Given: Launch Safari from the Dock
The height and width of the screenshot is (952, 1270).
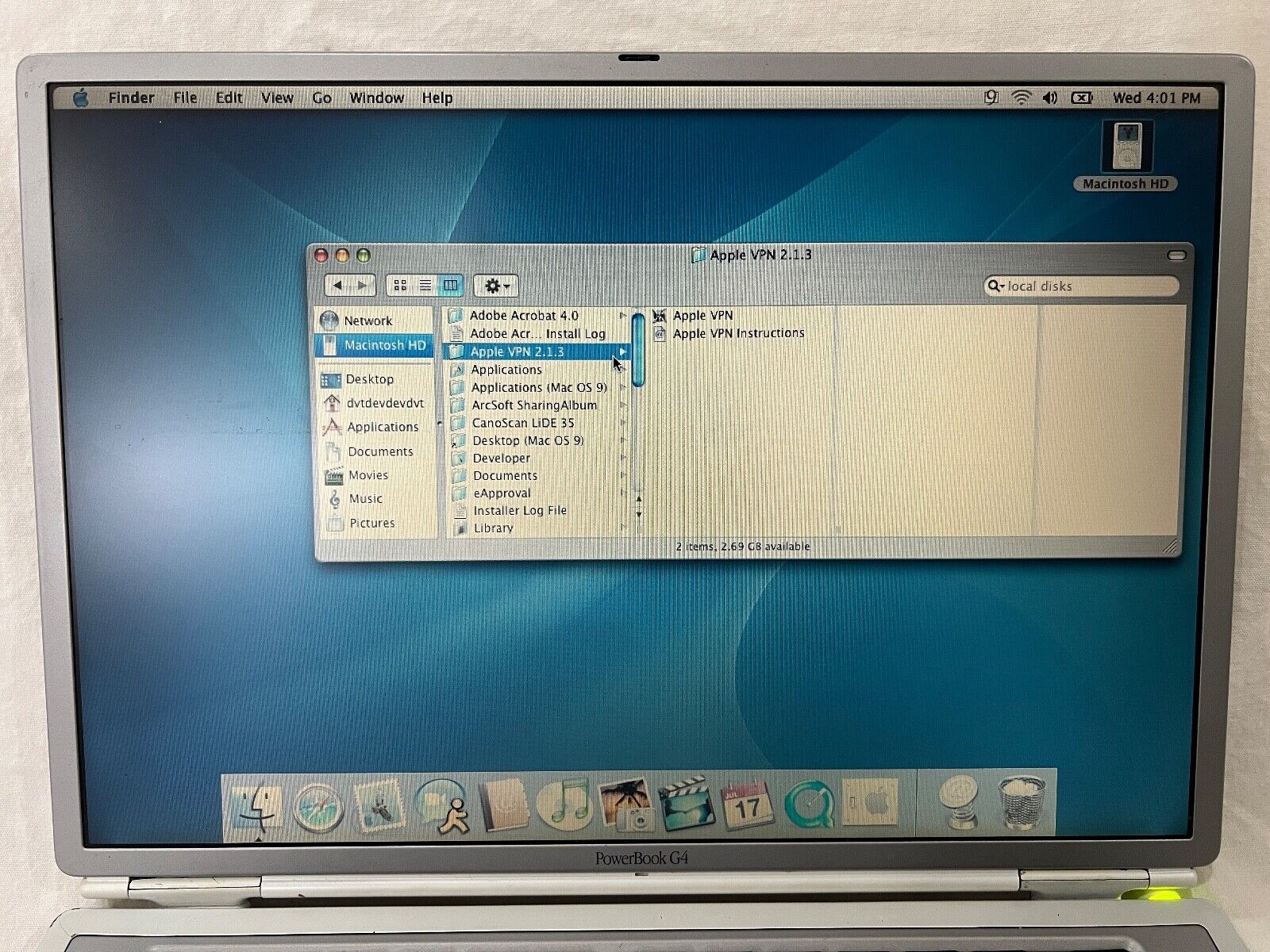Looking at the screenshot, I should coord(317,807).
